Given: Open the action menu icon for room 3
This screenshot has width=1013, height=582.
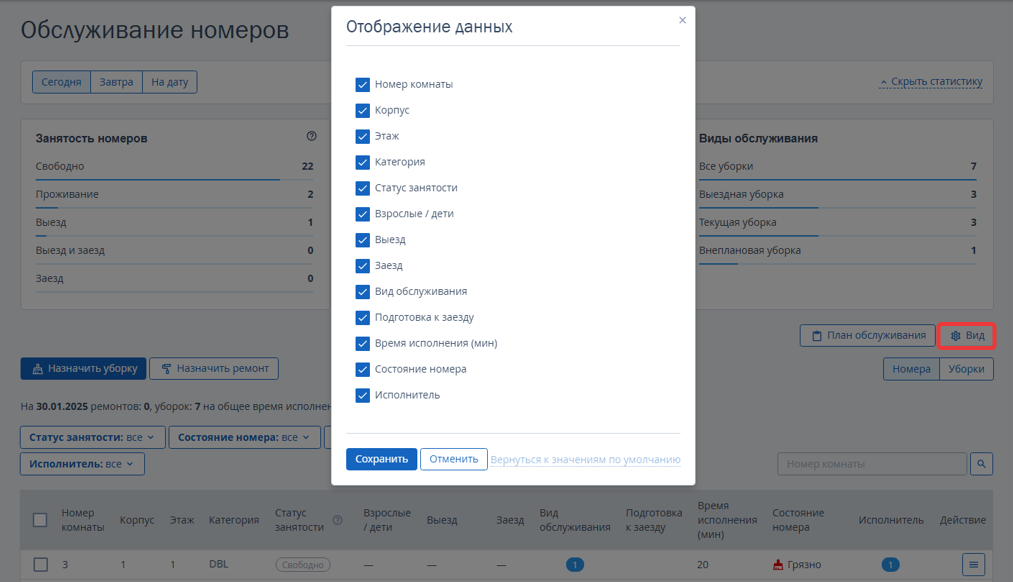Looking at the screenshot, I should pyautogui.click(x=973, y=565).
